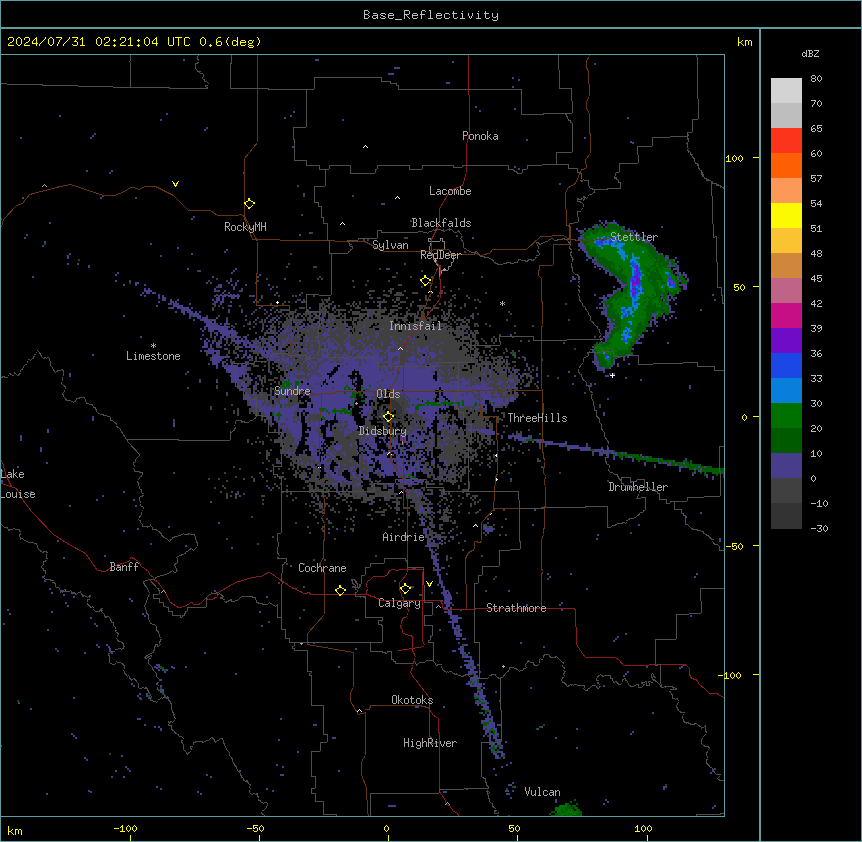The width and height of the screenshot is (862, 842).
Task: Pick the purple 36-39 dBZ legend swatch
Action: coord(786,340)
